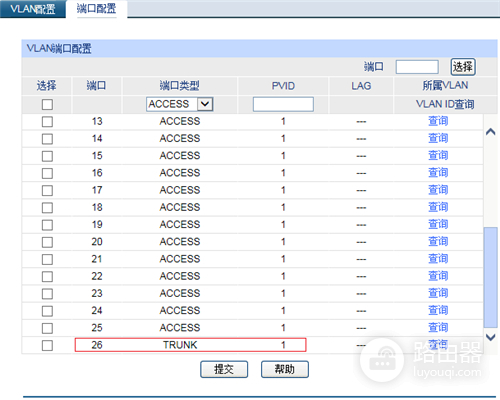Tick the checkbox for port 16
This screenshot has width=500, height=400.
click(47, 173)
